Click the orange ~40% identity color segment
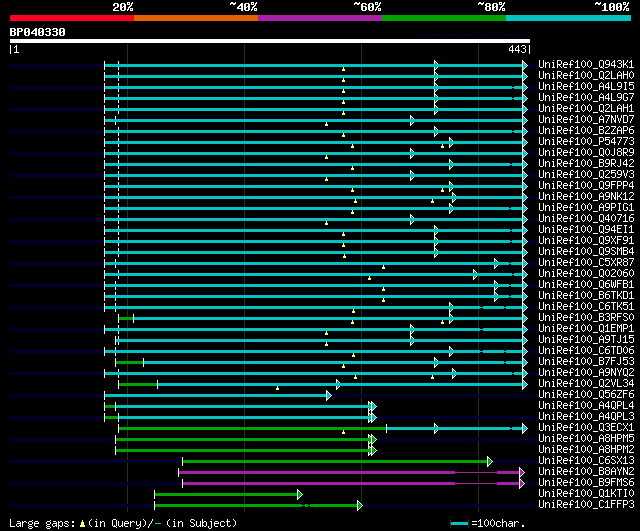This screenshot has width=640, height=531. pyautogui.click(x=196, y=18)
